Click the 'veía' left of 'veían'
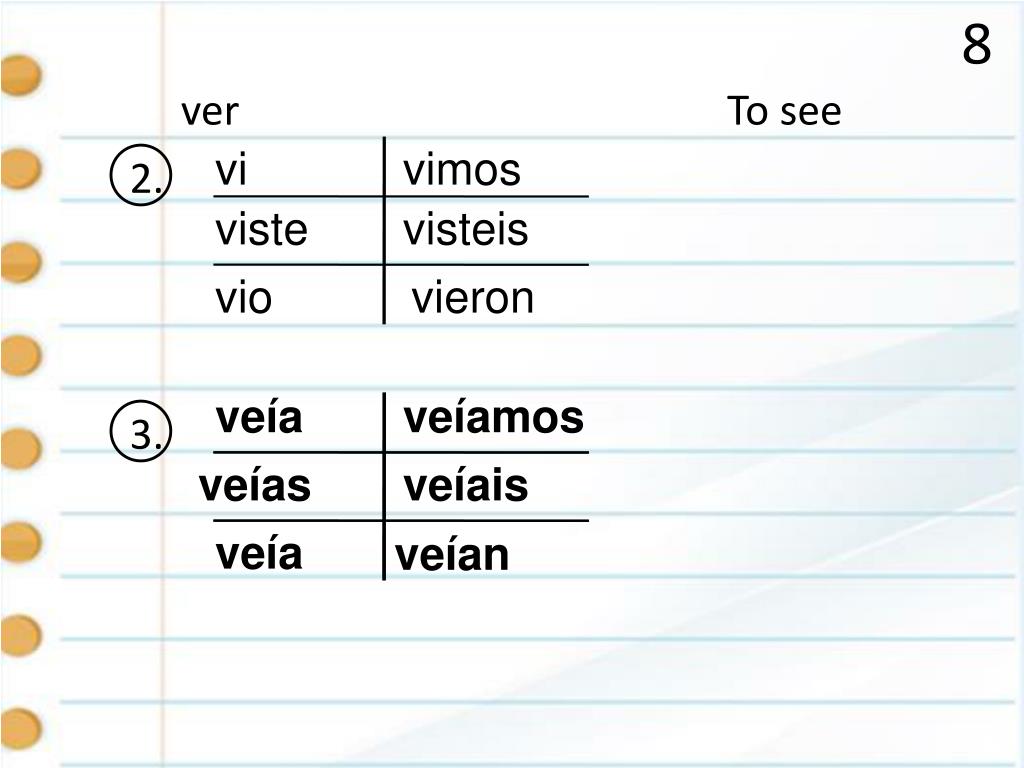The height and width of the screenshot is (768, 1024). (259, 554)
